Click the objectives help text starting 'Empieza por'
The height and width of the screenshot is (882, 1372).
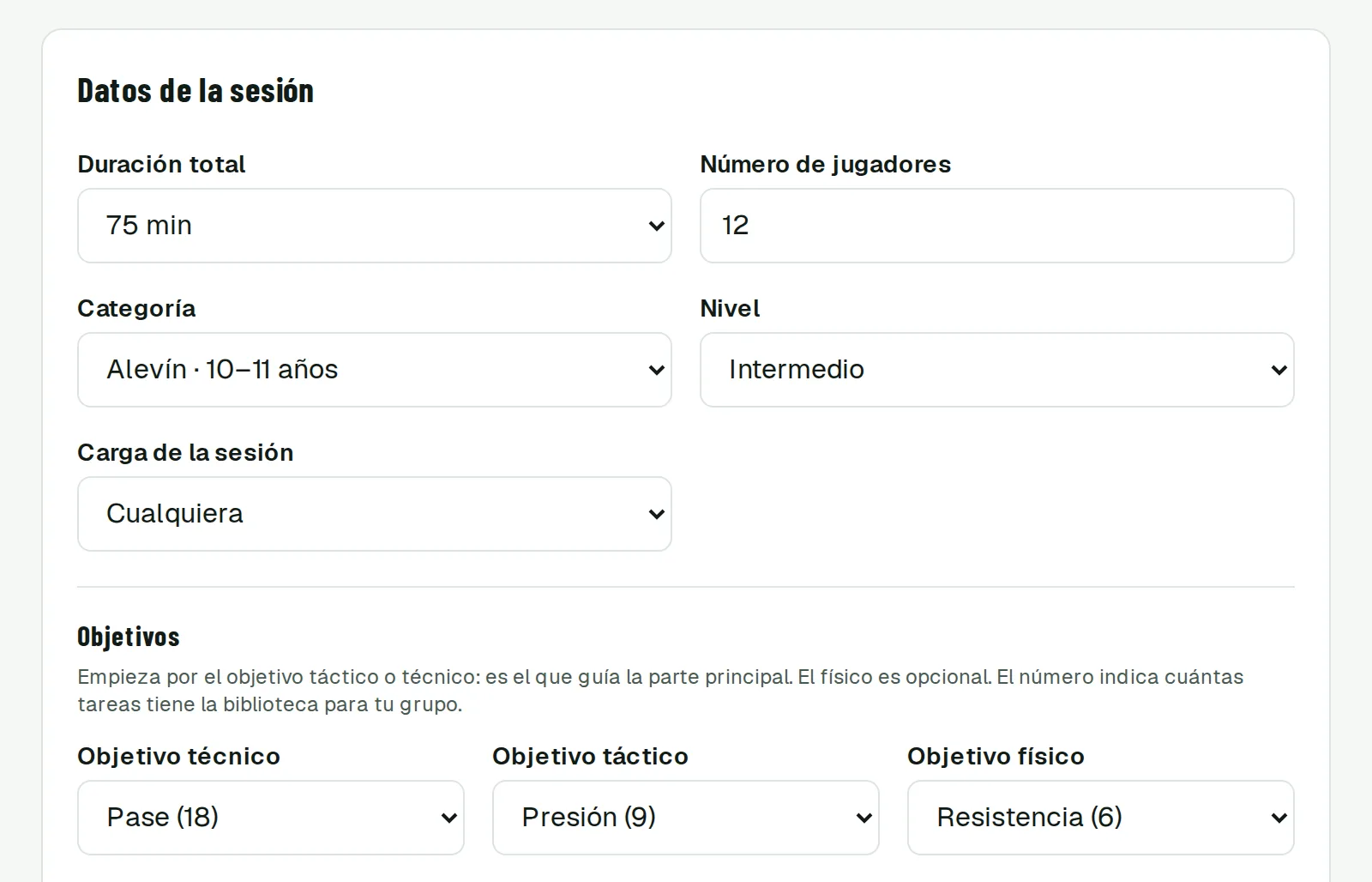point(660,691)
